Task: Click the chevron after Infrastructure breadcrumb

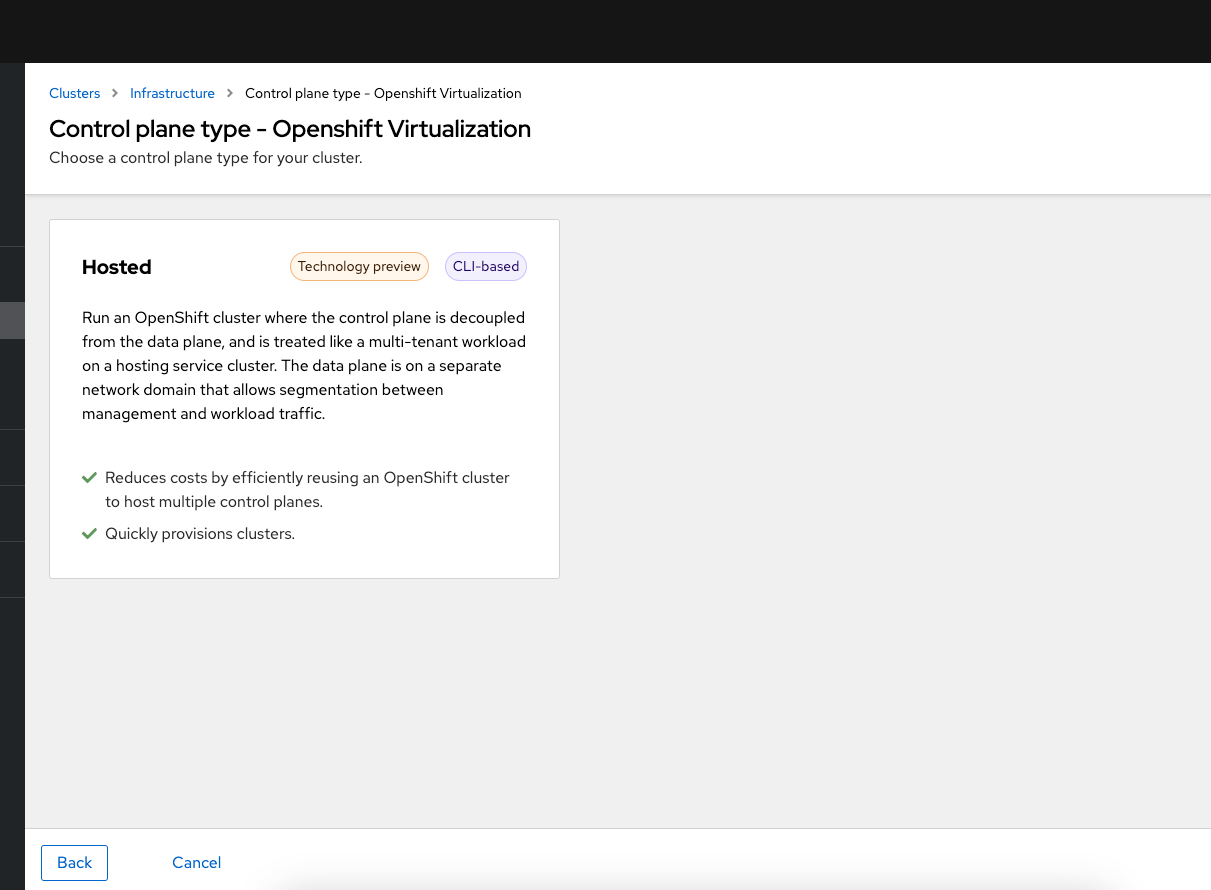Action: click(x=230, y=93)
